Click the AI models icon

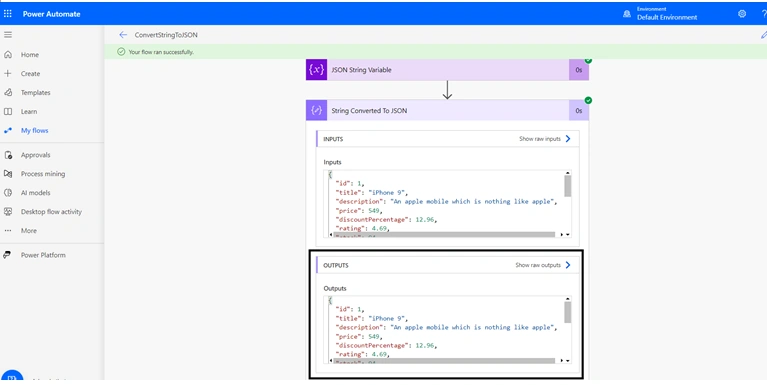[8, 193]
